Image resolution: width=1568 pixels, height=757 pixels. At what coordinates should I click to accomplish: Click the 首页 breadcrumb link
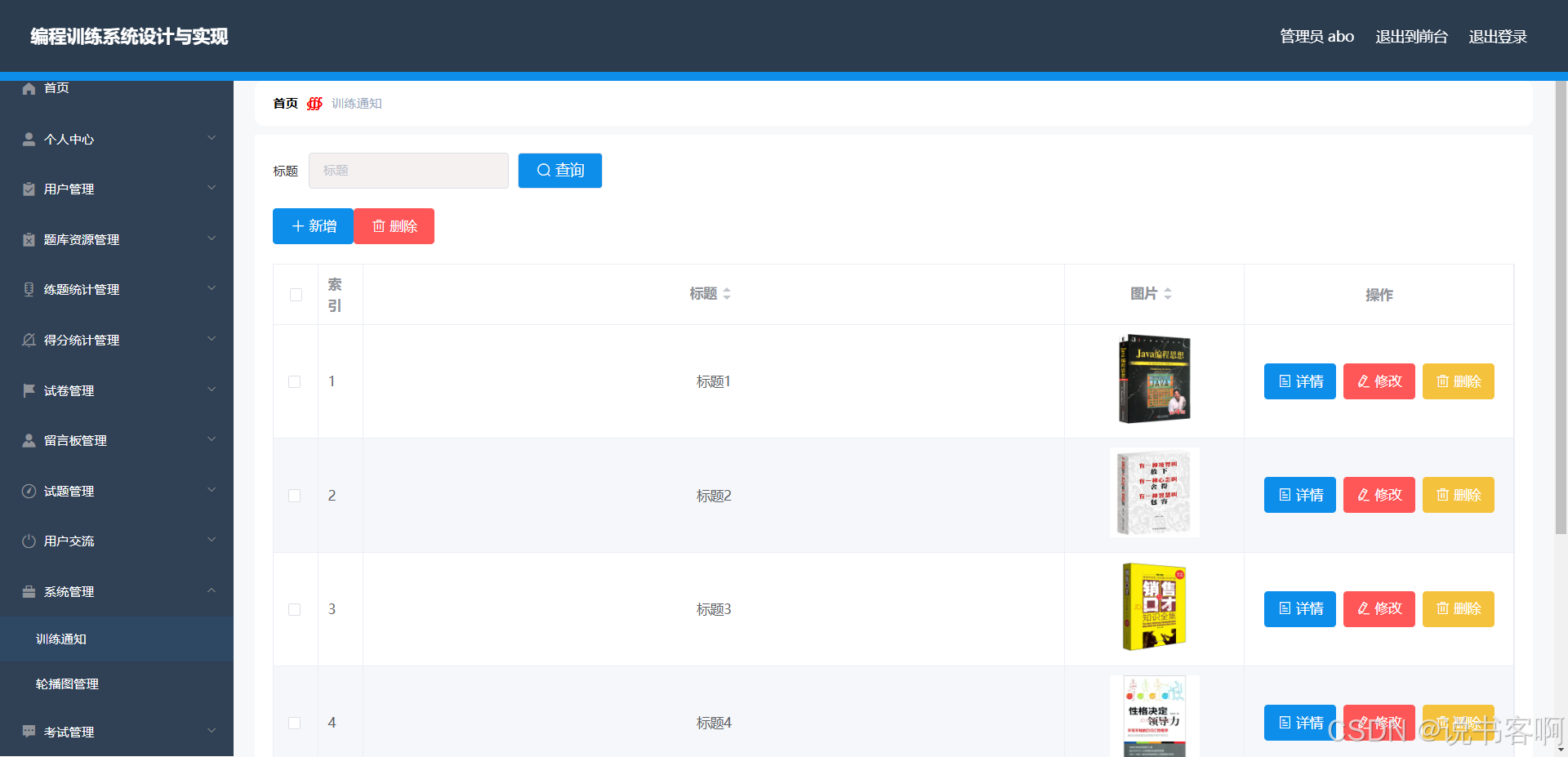click(x=285, y=104)
